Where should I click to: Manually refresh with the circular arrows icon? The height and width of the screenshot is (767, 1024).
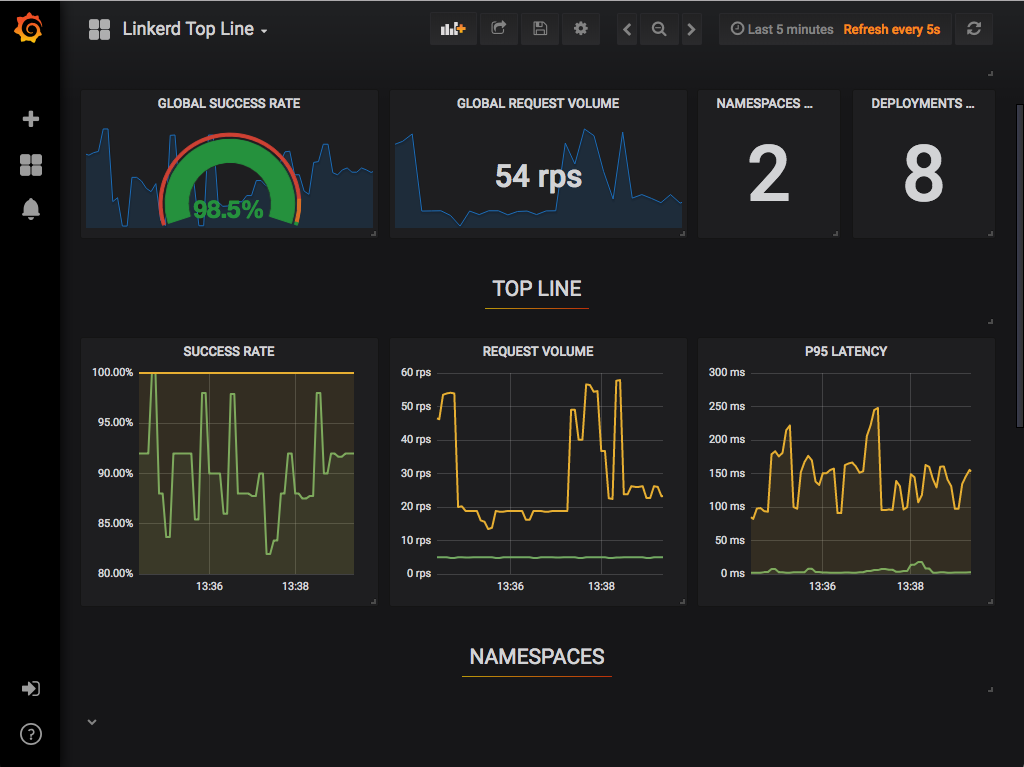click(973, 29)
